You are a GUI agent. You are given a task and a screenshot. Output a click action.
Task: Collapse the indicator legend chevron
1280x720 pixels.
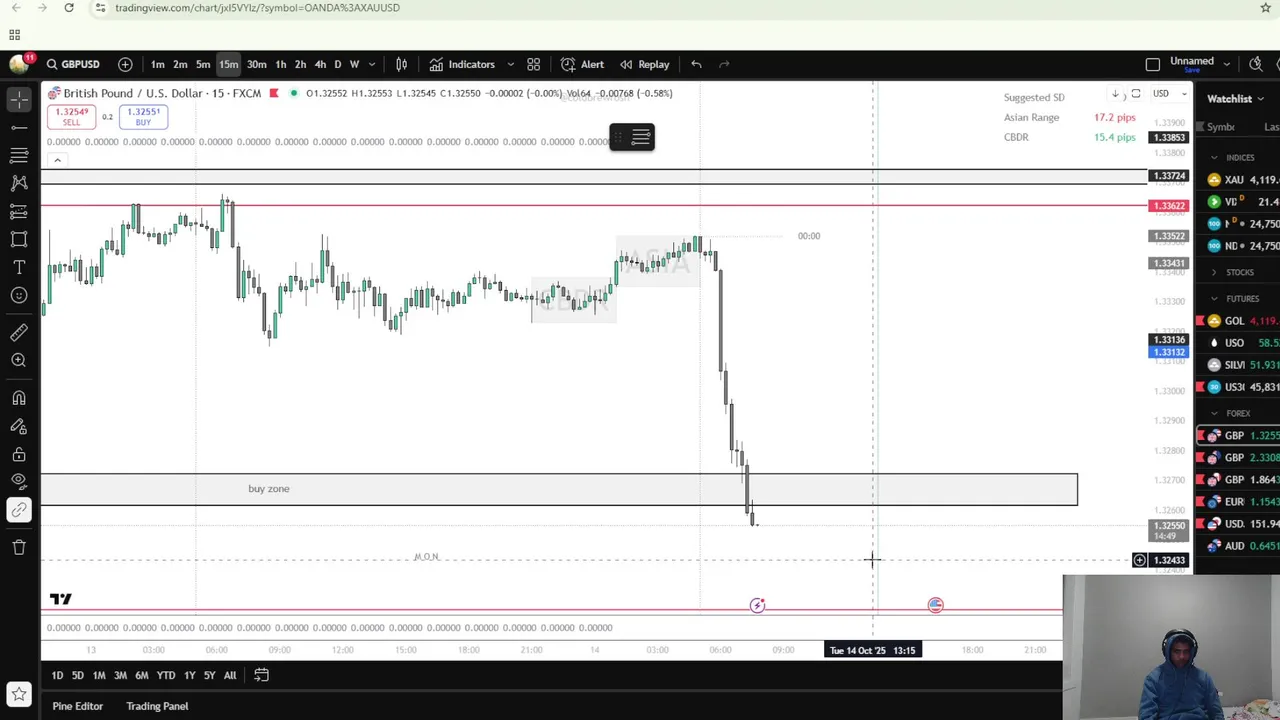tap(57, 160)
